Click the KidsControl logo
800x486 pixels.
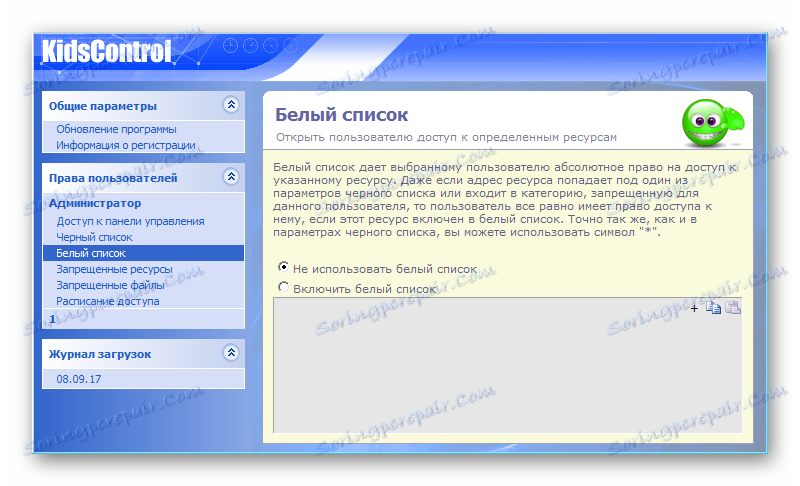[106, 52]
